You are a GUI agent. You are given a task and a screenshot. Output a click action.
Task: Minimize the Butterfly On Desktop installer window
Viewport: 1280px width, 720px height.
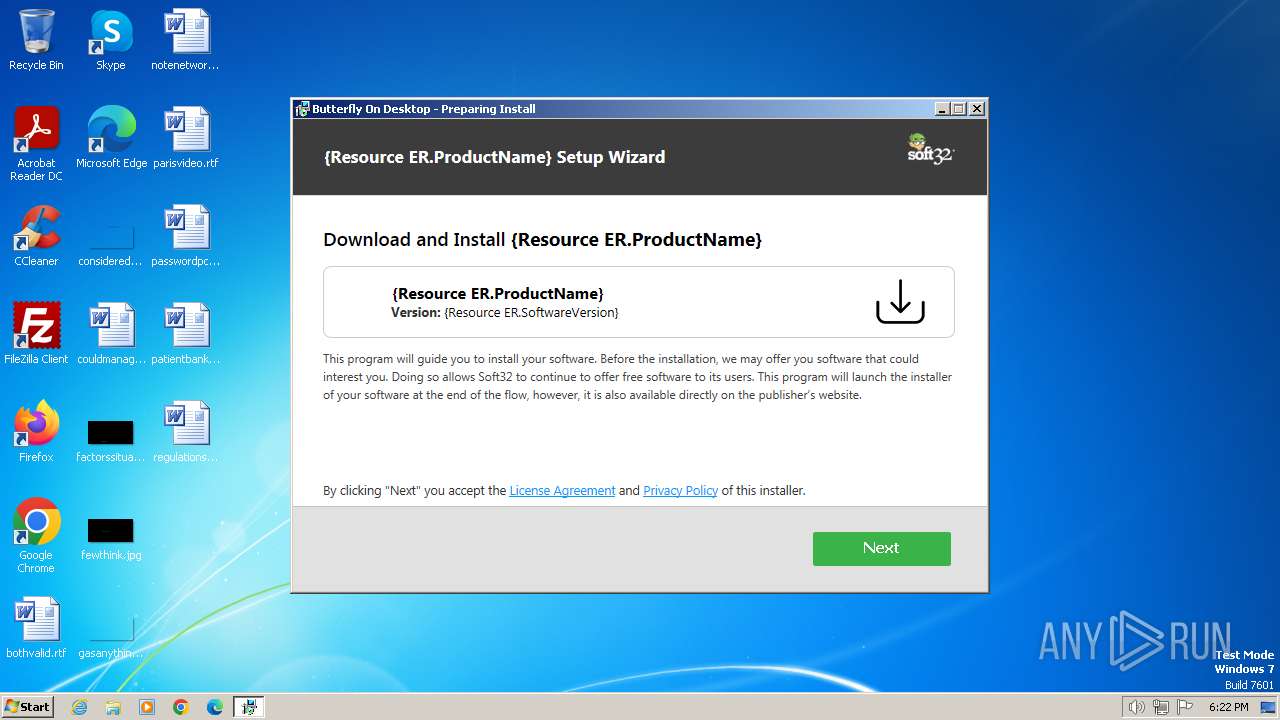(942, 109)
